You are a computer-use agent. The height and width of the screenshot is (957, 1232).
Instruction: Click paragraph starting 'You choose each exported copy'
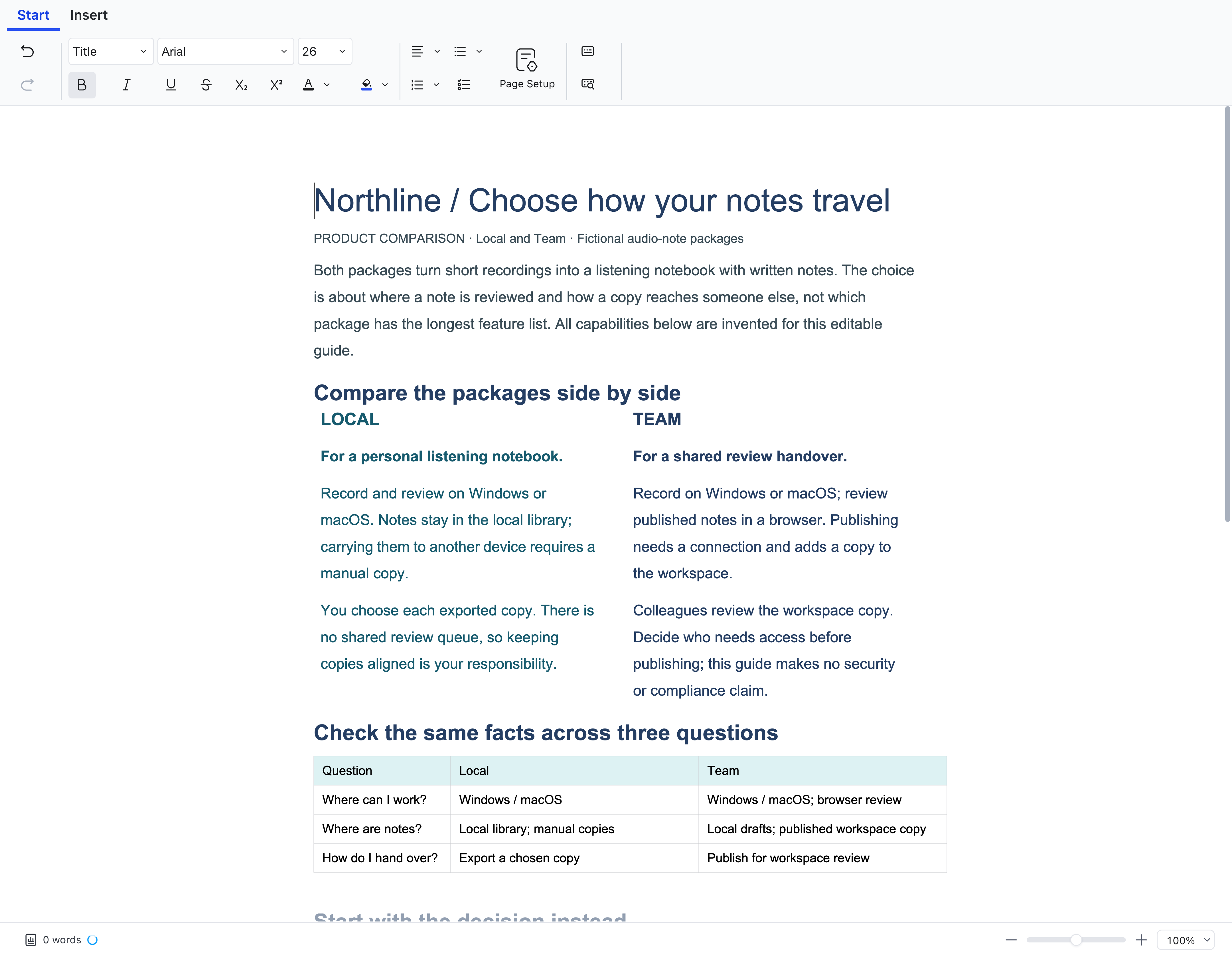click(x=457, y=637)
